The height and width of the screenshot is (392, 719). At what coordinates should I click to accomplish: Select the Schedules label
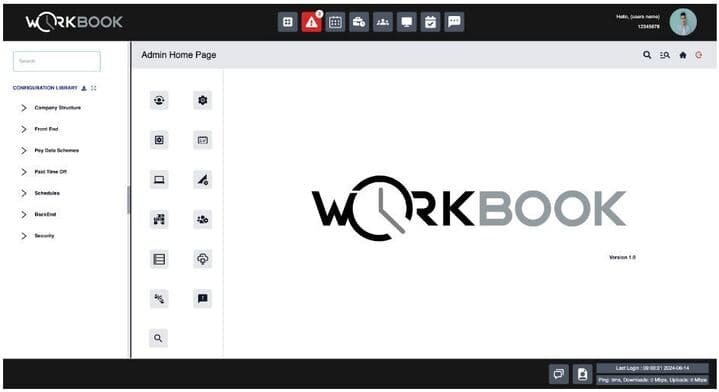[47, 193]
